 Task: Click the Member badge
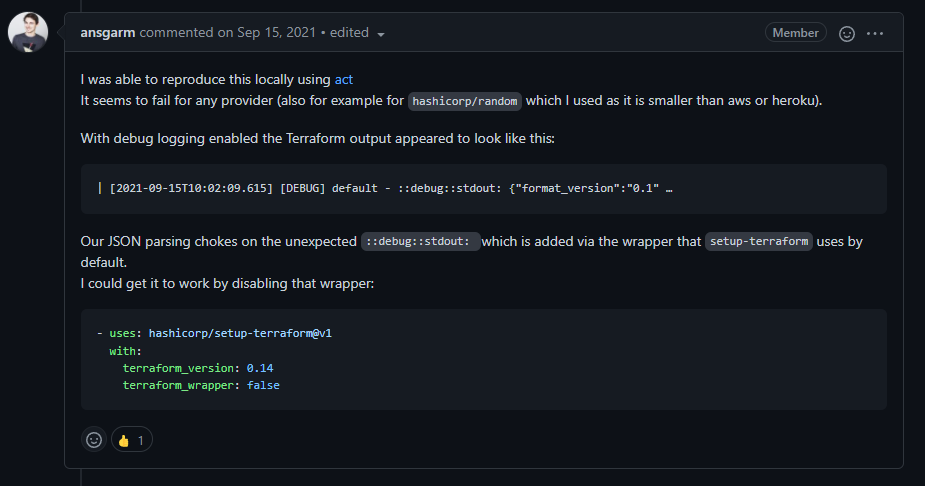pos(795,33)
